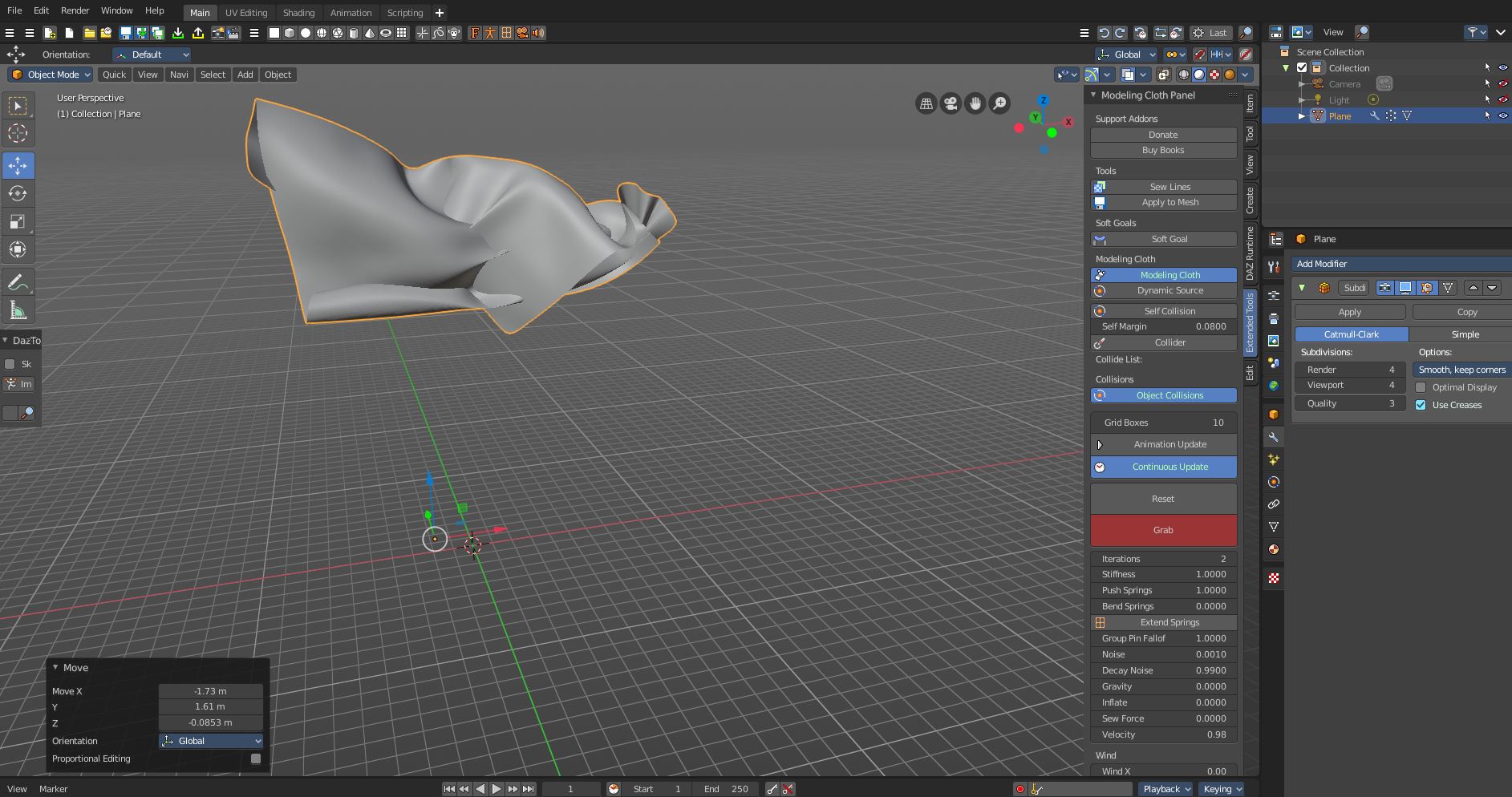Viewport: 1512px width, 797px height.
Task: Switch to Scripting workspace tab
Action: pos(405,13)
